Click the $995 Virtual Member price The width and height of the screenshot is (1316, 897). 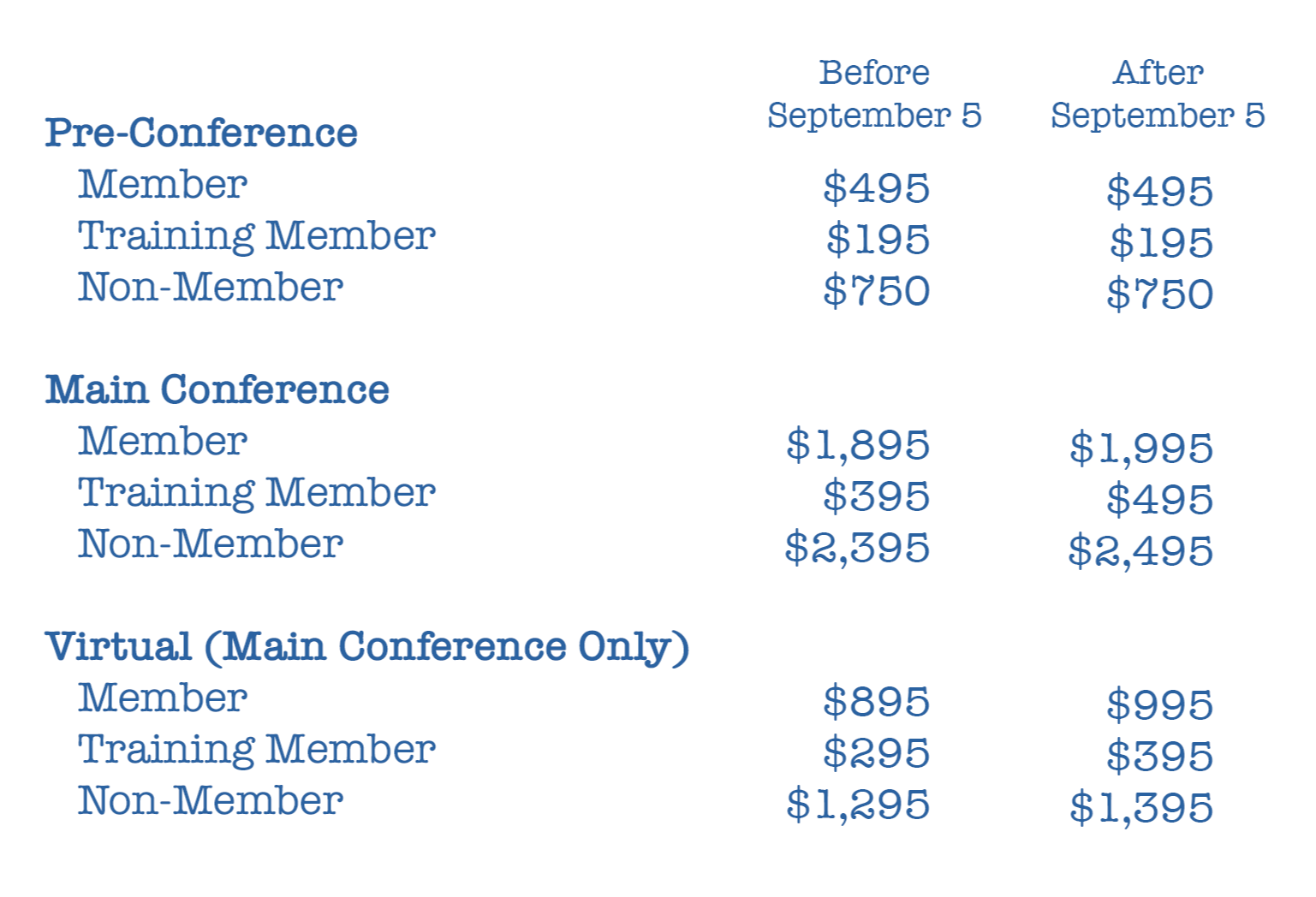pyautogui.click(x=1159, y=704)
